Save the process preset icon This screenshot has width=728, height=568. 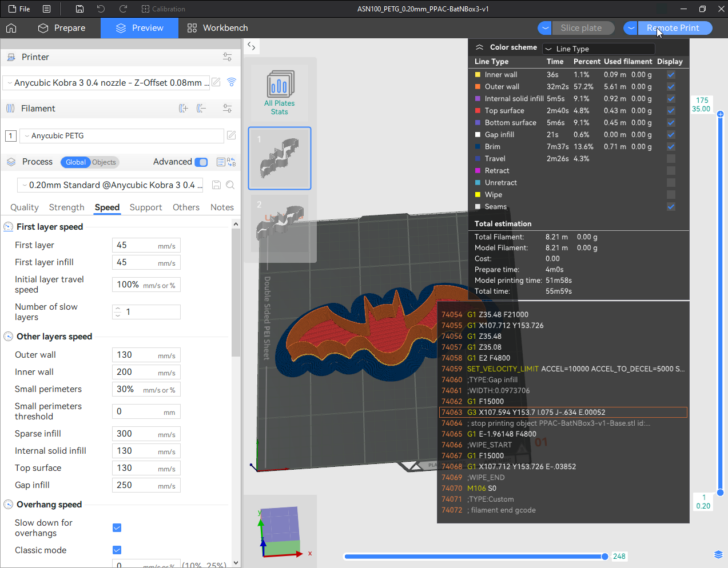coord(216,185)
